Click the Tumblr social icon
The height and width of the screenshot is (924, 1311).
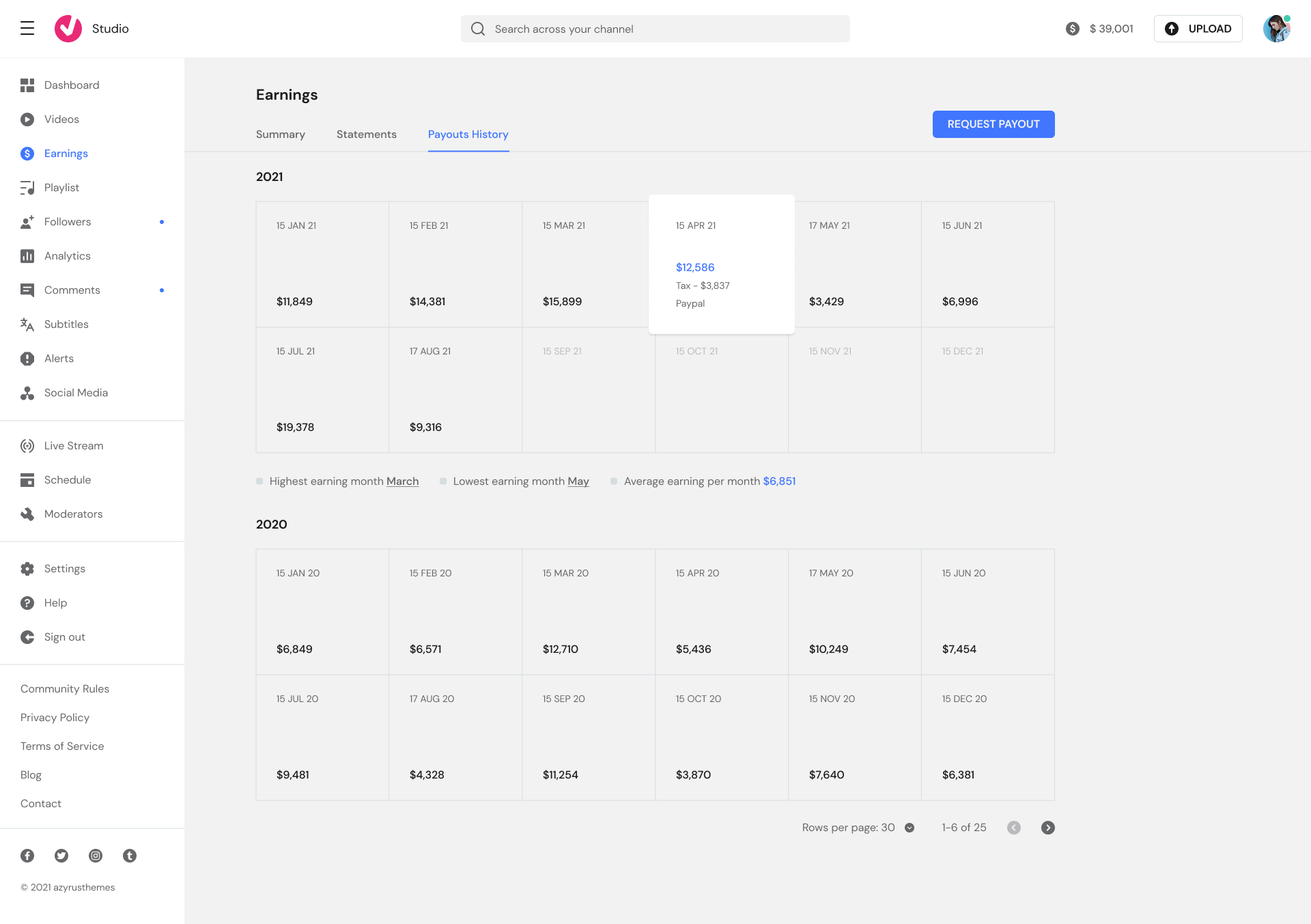point(130,856)
